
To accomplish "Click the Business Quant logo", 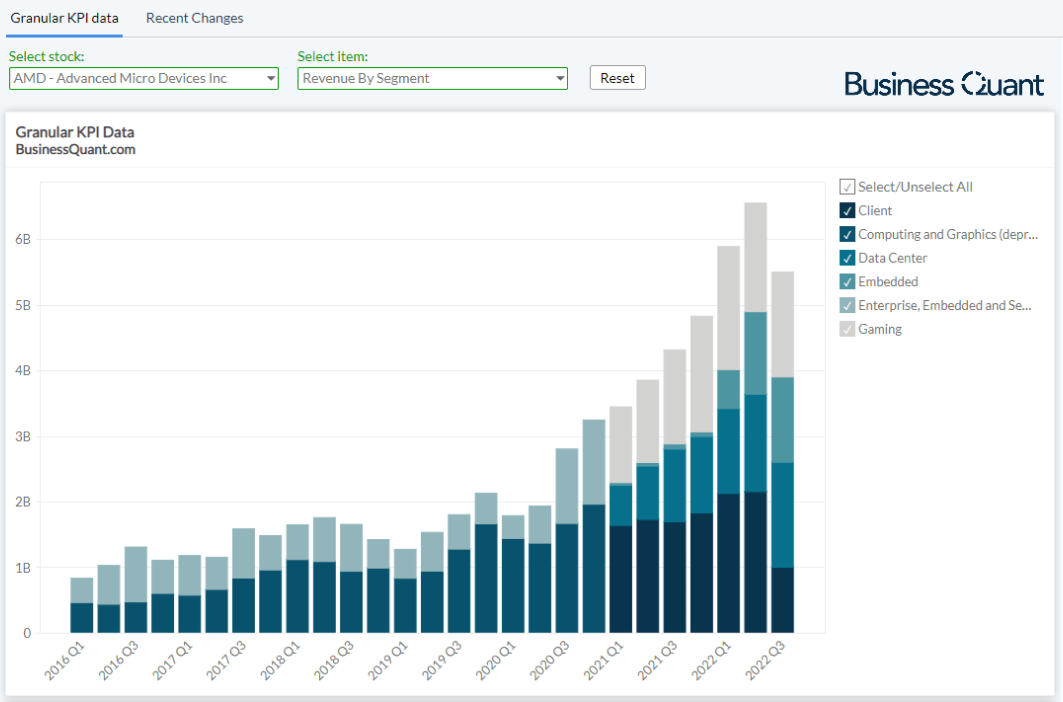I will point(944,84).
